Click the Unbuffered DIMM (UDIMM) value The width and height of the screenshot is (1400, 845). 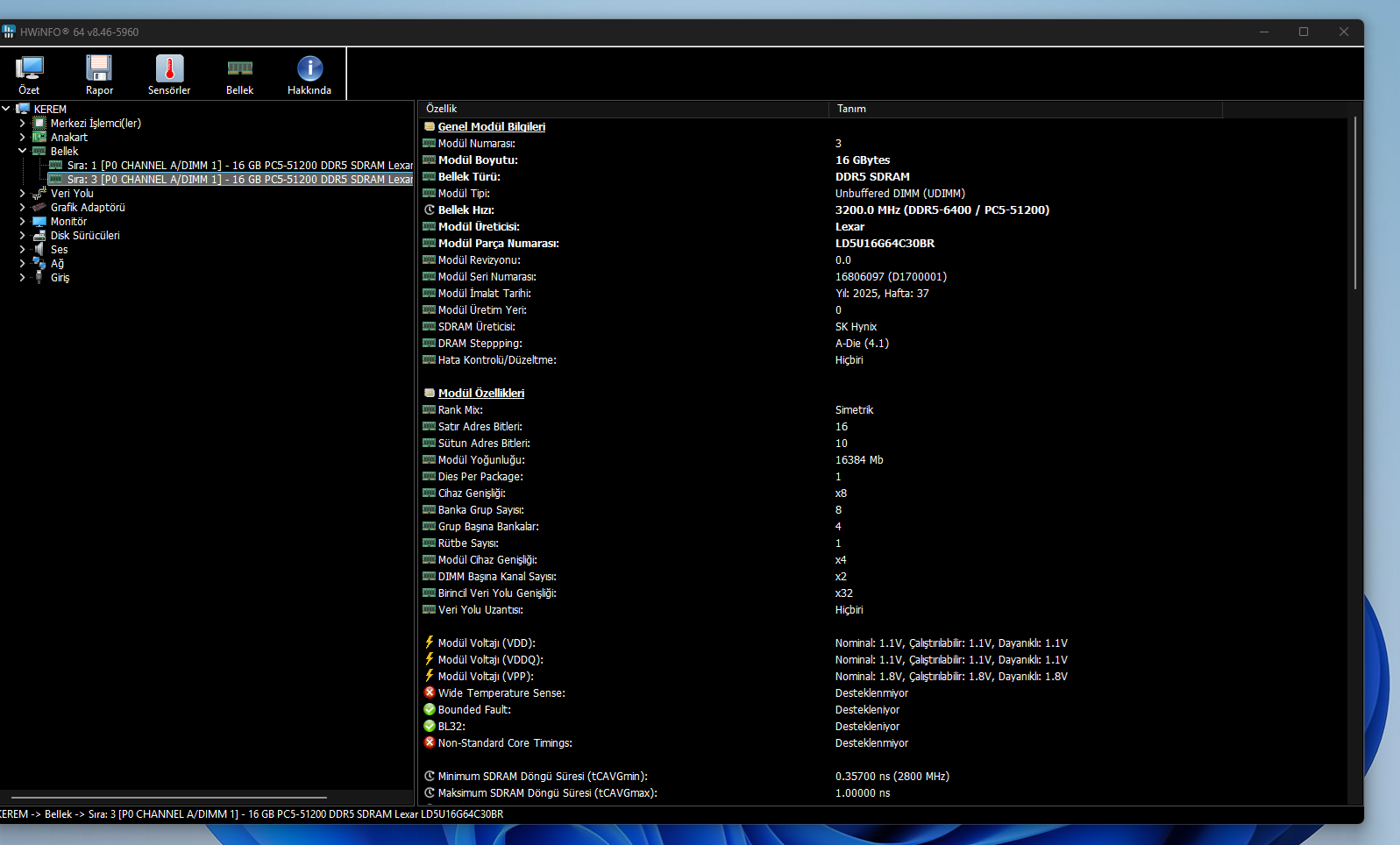point(900,193)
